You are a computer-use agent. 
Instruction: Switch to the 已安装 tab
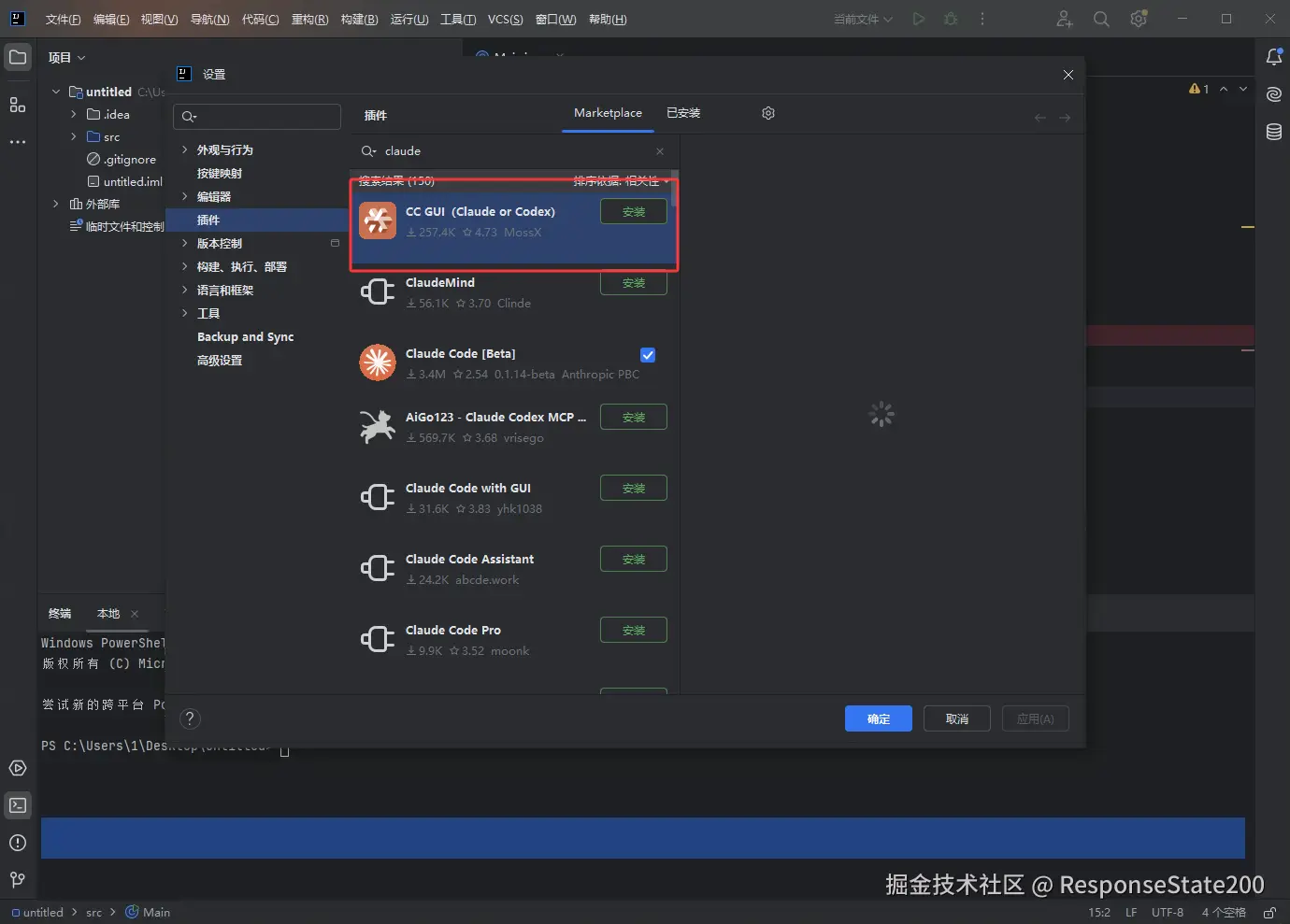tap(683, 113)
